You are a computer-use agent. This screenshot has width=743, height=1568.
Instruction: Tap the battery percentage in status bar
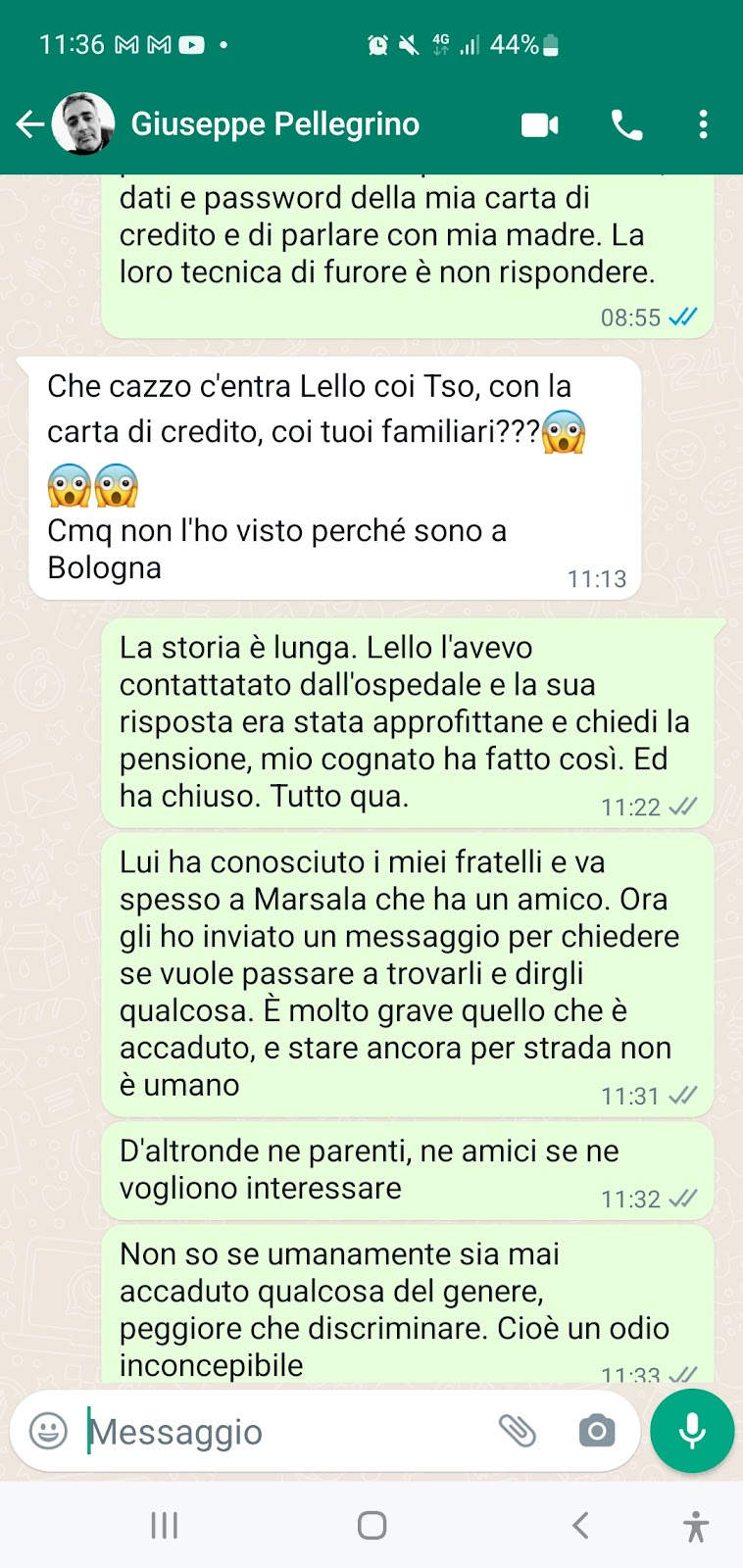pos(515,45)
